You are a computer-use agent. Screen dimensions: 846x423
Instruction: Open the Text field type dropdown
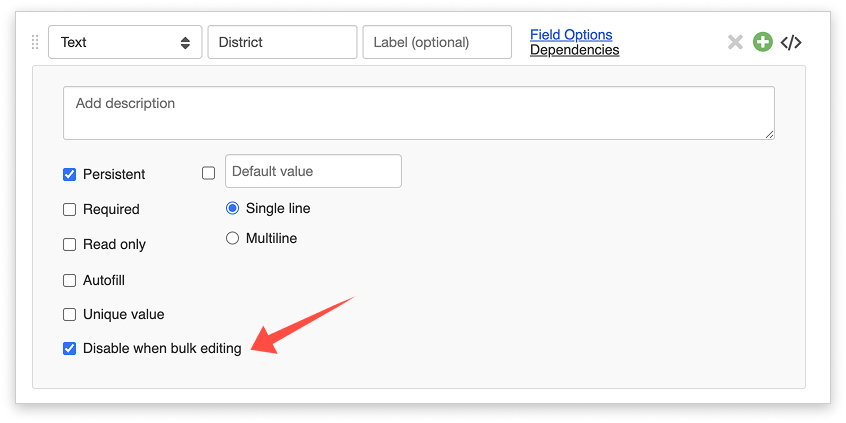(x=125, y=42)
